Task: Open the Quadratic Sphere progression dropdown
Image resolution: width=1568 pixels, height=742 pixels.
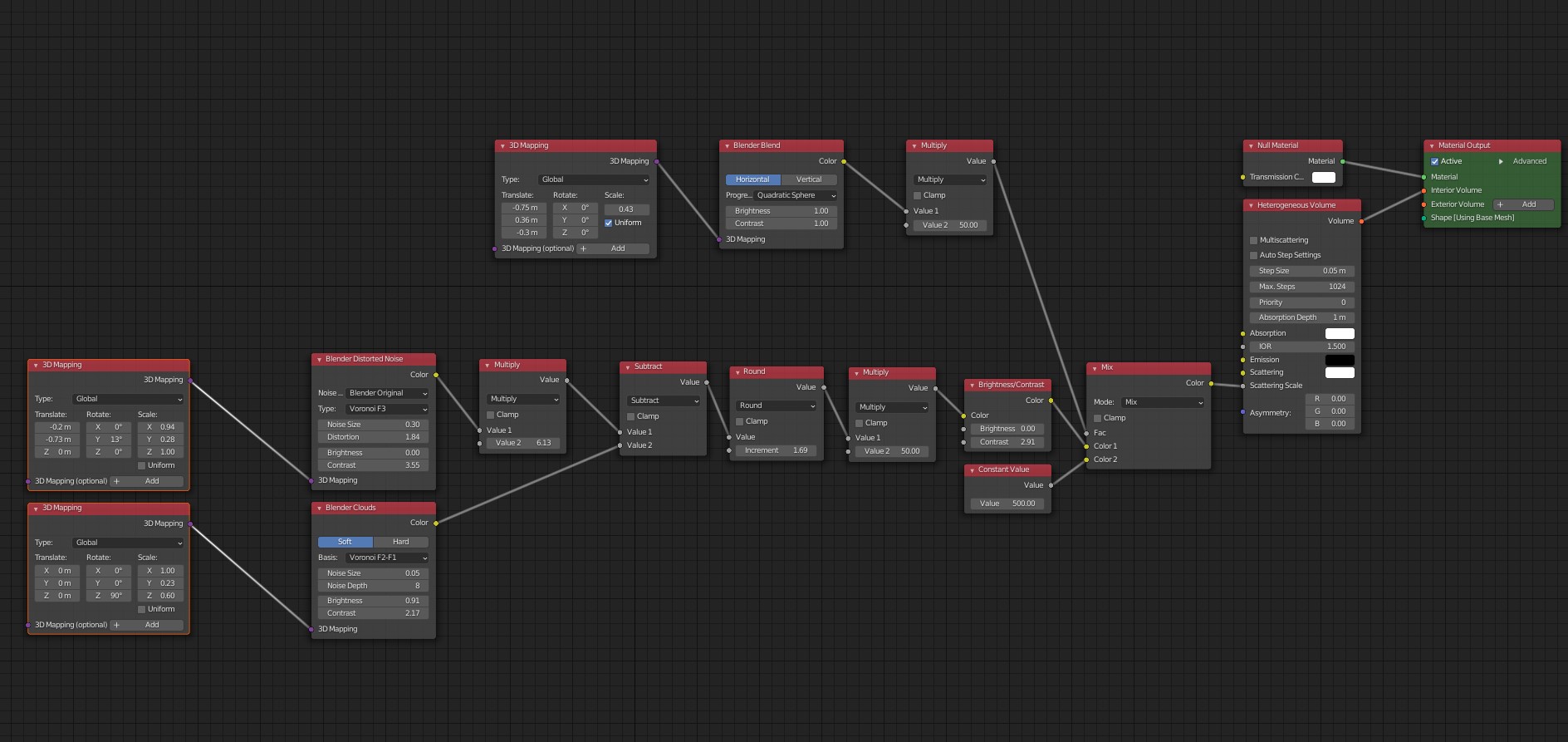Action: tap(795, 195)
